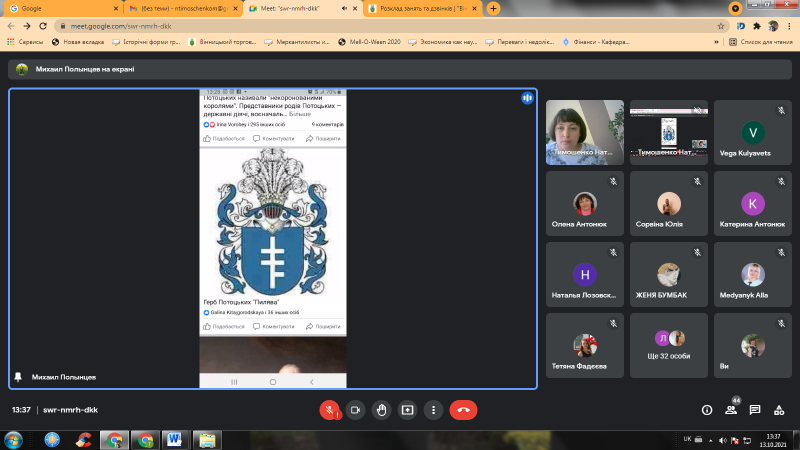Screen dimensions: 800x450
Task: Select Тетяна Фадеєва participant tile
Action: coord(585,345)
